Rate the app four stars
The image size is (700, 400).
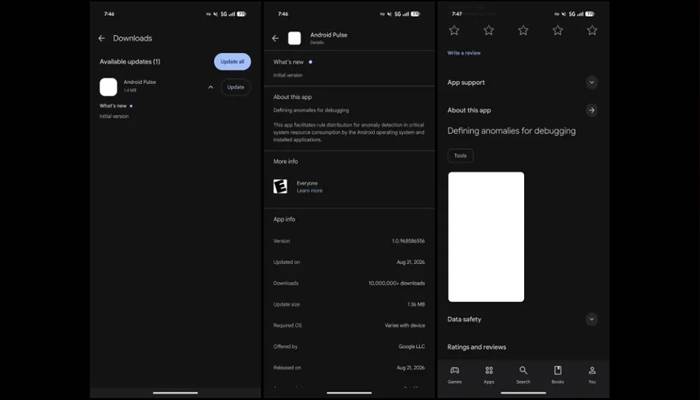[x=558, y=30]
